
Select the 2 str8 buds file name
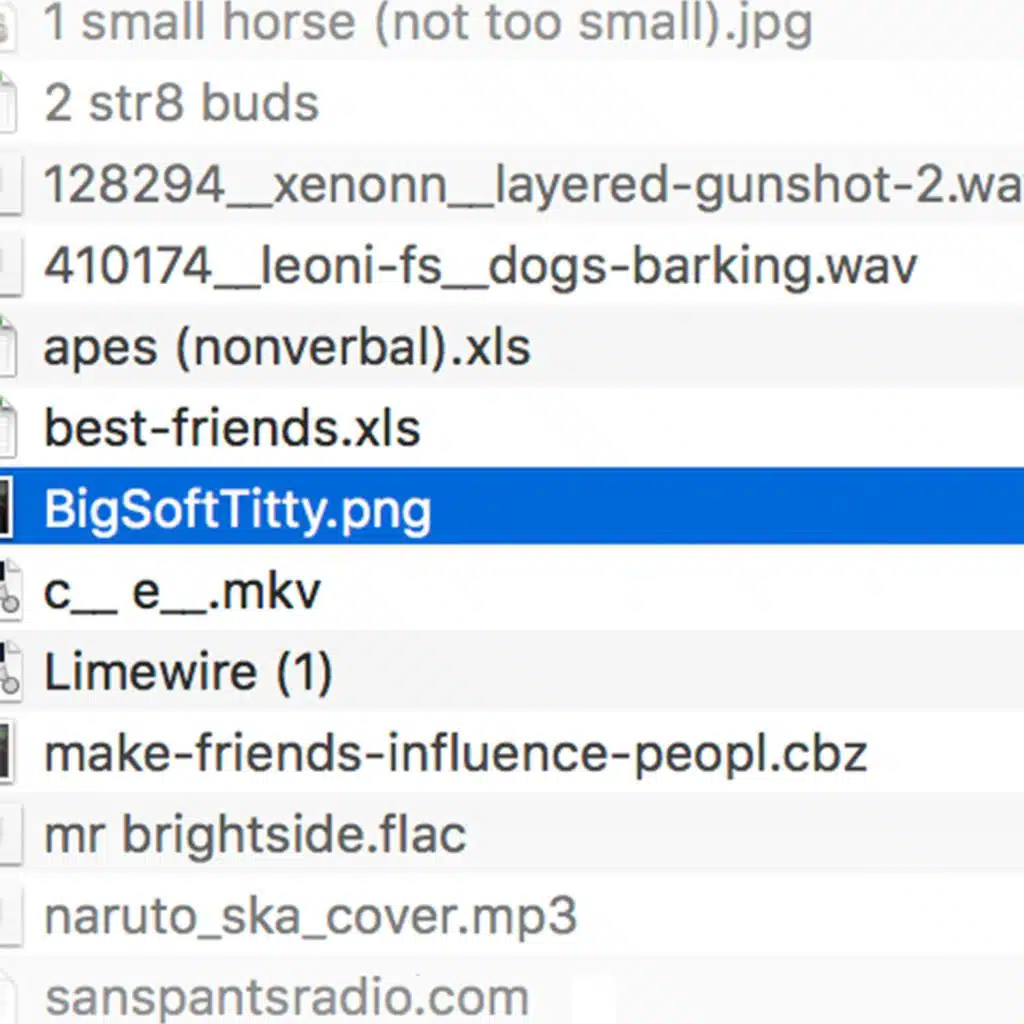[x=181, y=103]
